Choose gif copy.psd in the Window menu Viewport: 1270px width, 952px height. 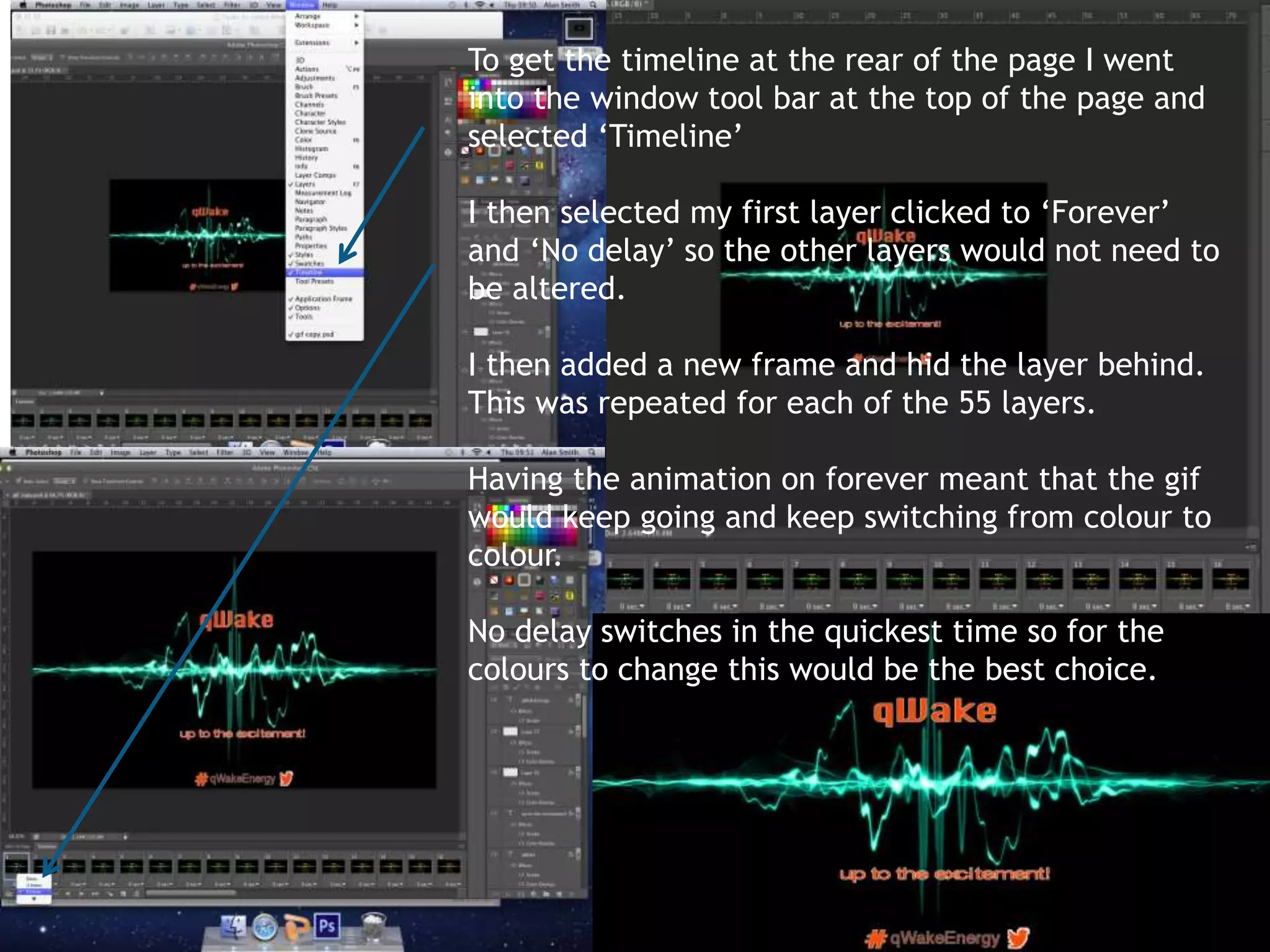(x=314, y=334)
